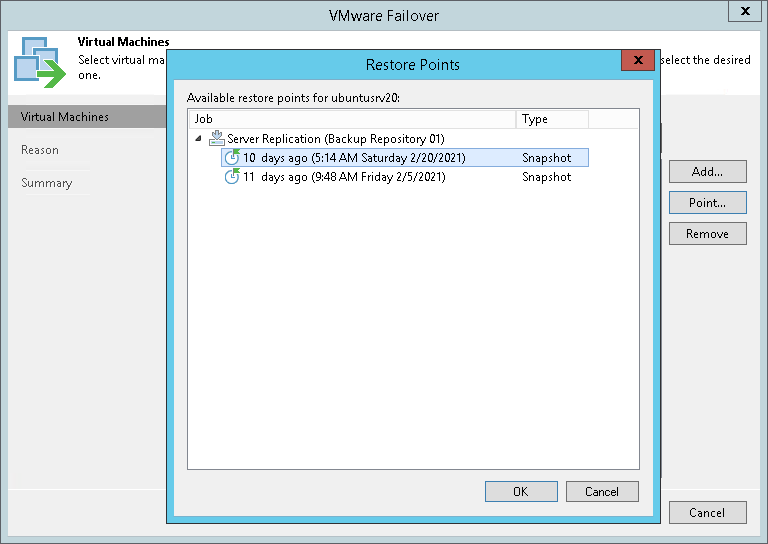The width and height of the screenshot is (768, 544).
Task: Cancel the Restore Points dialog
Action: pos(602,491)
